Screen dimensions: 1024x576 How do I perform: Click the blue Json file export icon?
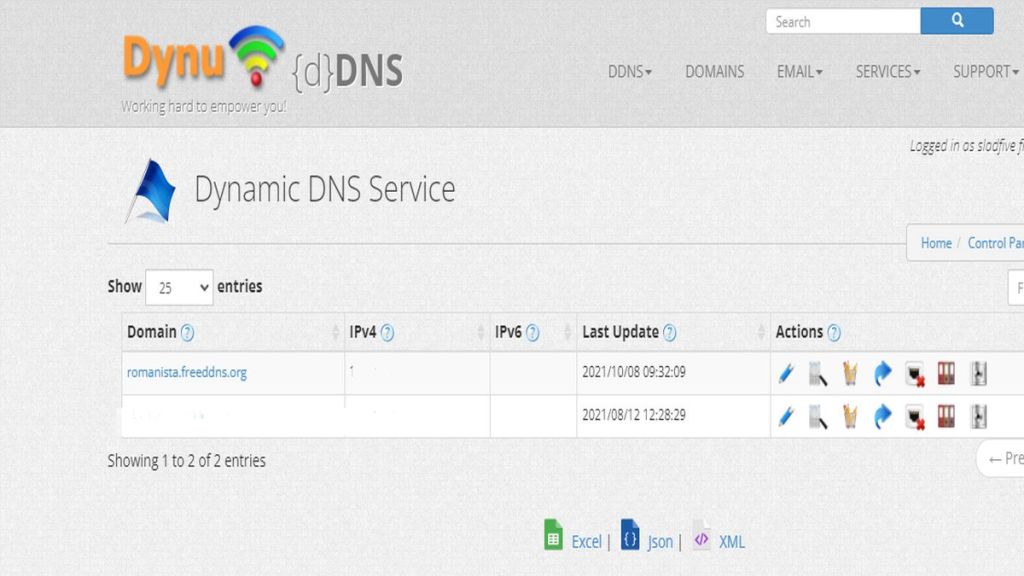(630, 535)
